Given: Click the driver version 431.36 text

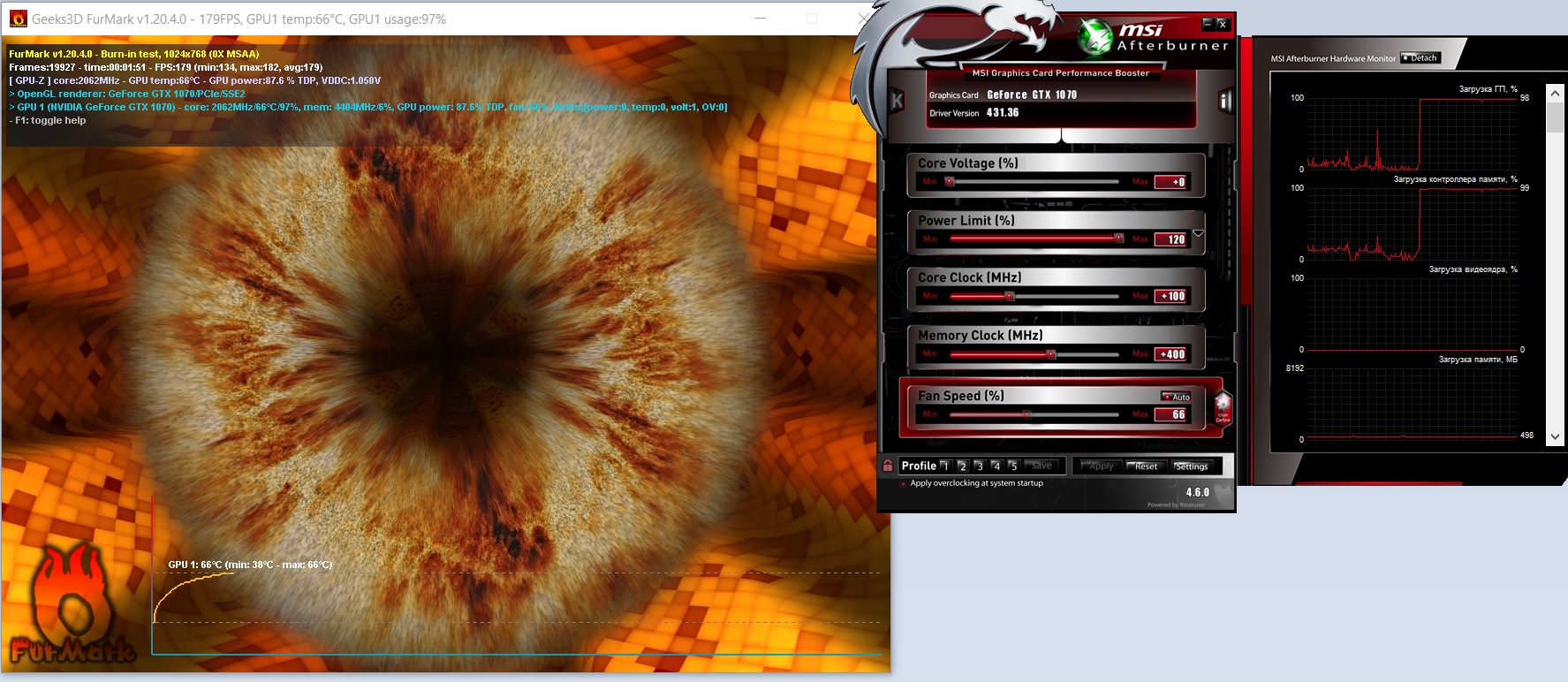Looking at the screenshot, I should point(1003,113).
